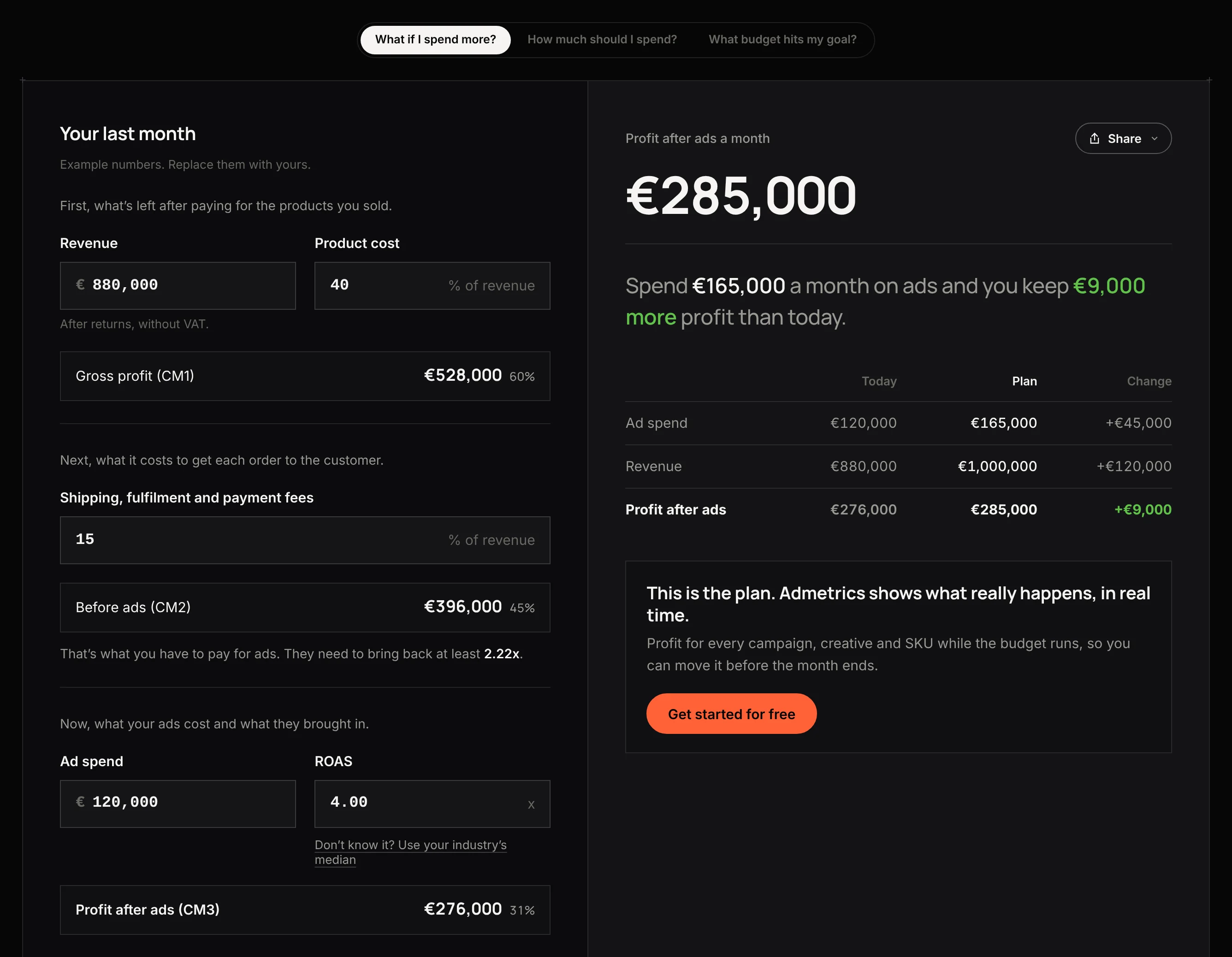Image resolution: width=1232 pixels, height=957 pixels.
Task: Click the Plan column header
Action: [1025, 381]
